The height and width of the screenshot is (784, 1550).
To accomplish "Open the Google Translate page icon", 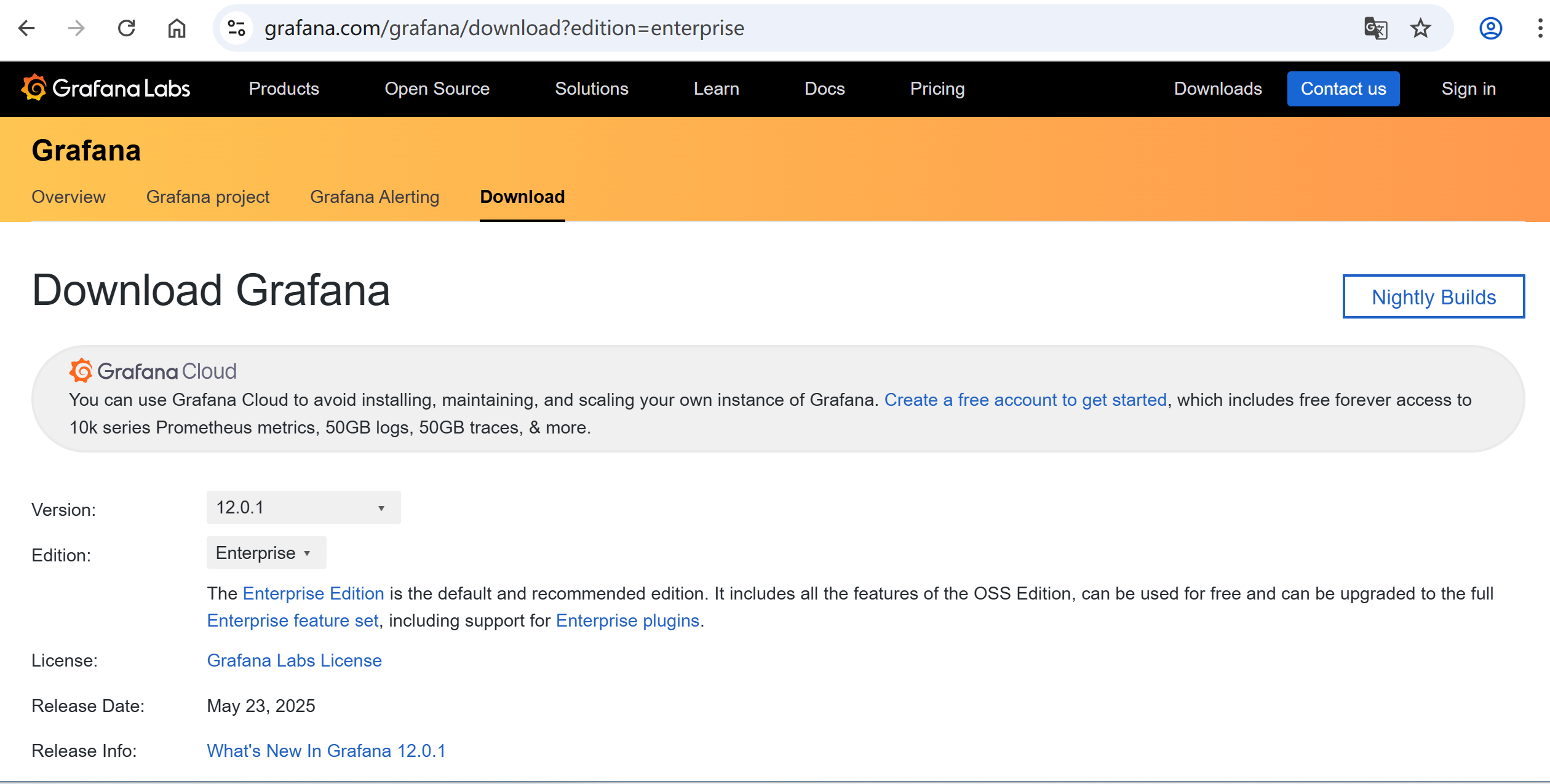I will click(x=1375, y=28).
